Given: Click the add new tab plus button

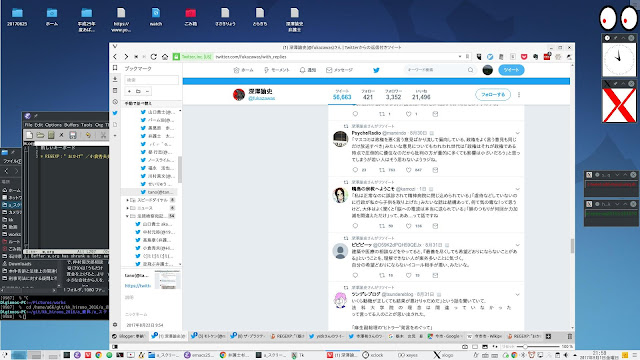Looking at the screenshot, I should [548, 336].
